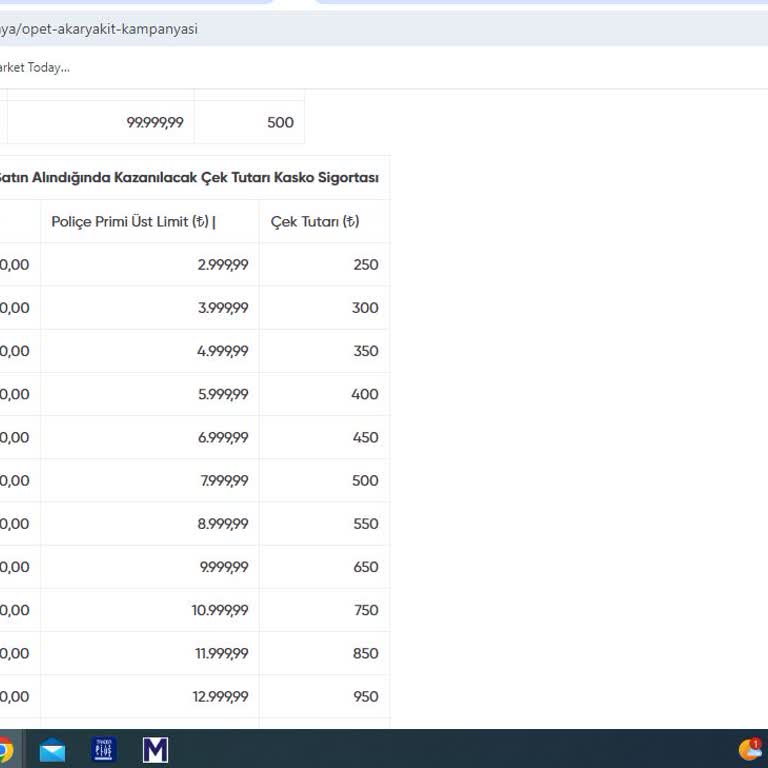This screenshot has width=768, height=768.
Task: Open Google Chrome from the taskbar
Action: pos(4,749)
